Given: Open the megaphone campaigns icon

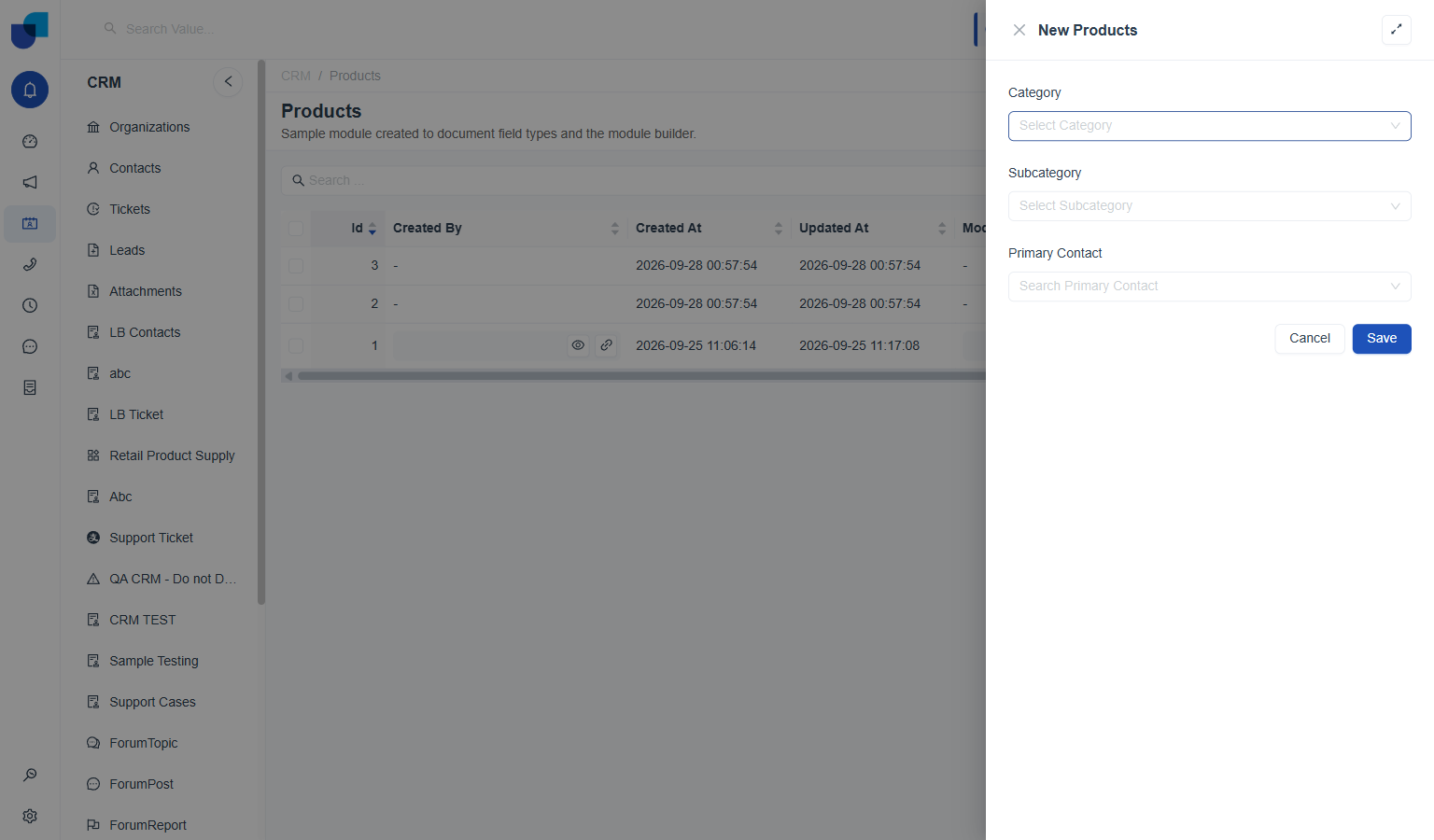Looking at the screenshot, I should coord(30,182).
